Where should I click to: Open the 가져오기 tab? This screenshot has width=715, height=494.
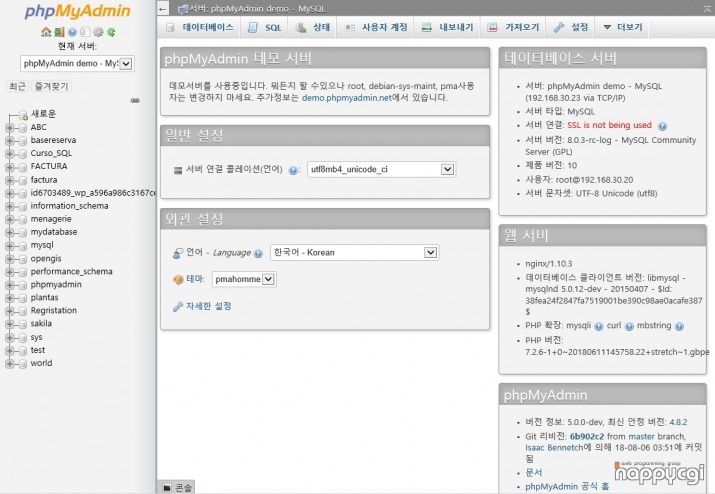tap(513, 27)
